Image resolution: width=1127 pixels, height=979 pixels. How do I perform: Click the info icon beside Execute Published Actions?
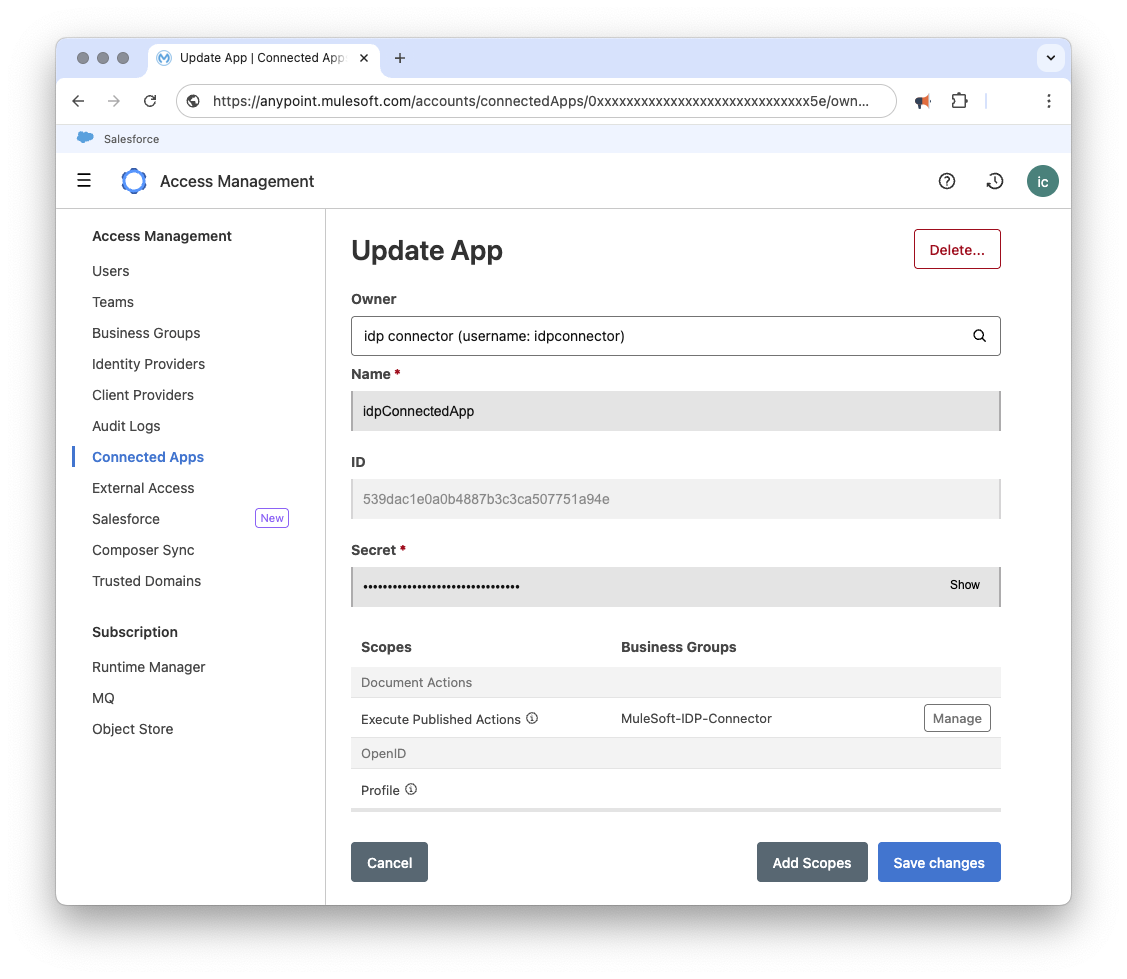tap(533, 718)
